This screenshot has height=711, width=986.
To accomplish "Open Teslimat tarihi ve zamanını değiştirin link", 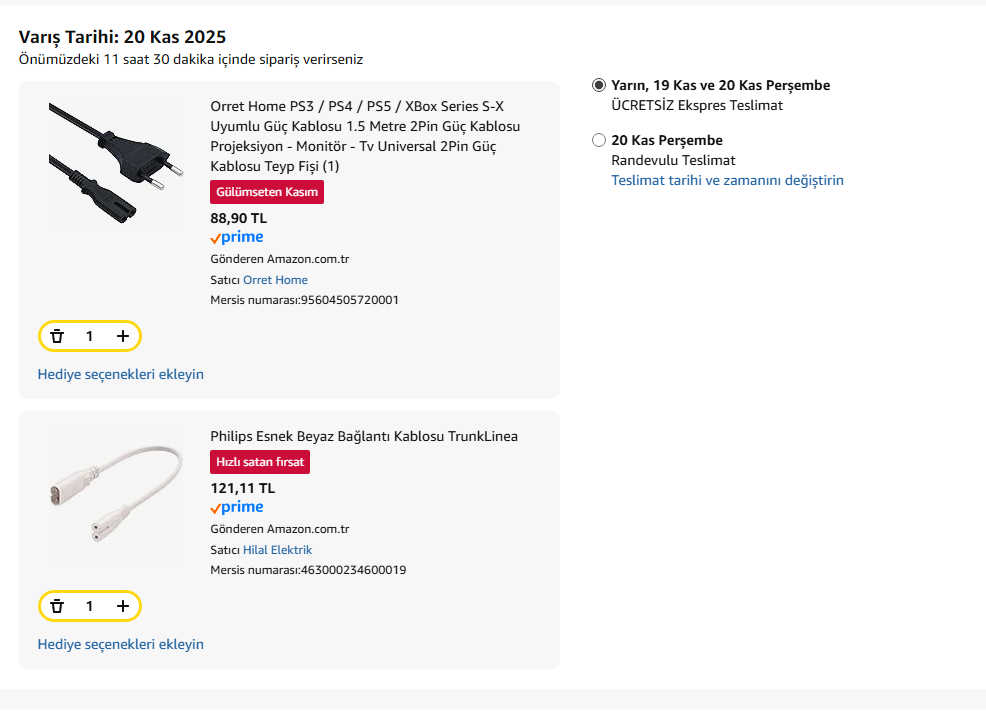I will 727,181.
